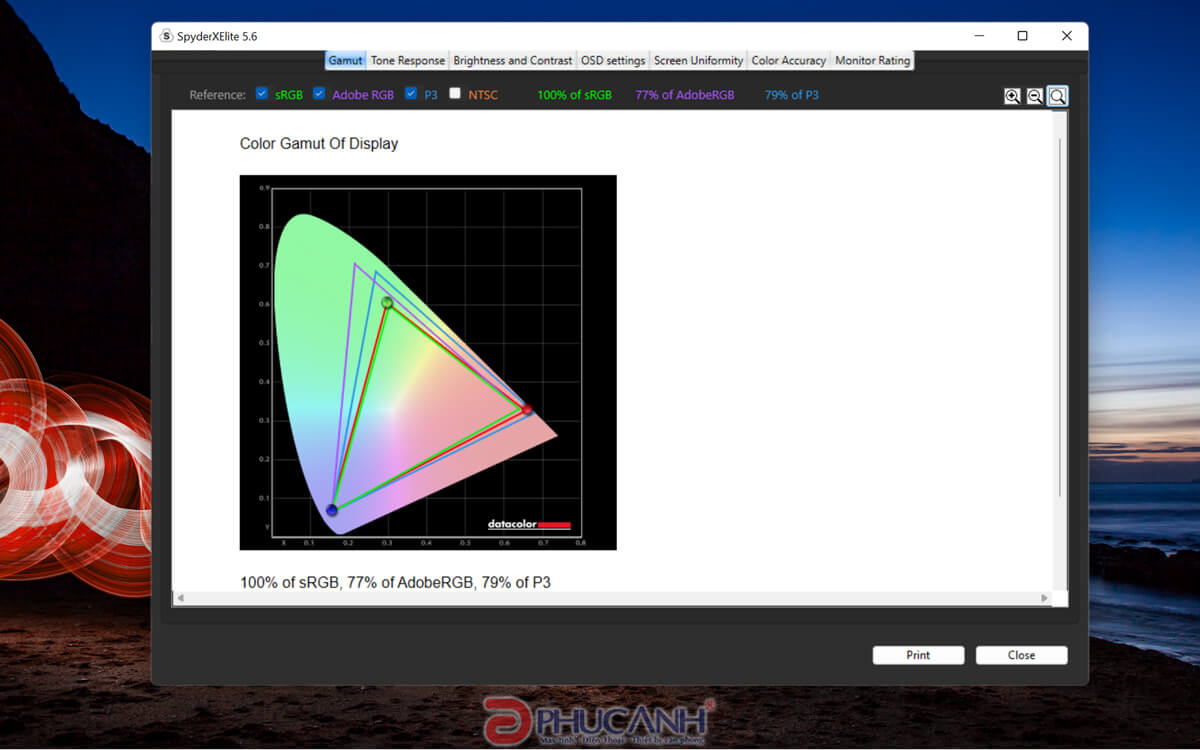Click the zoom out magnifier icon
Screen dimensions: 1200x750
tap(1035, 96)
